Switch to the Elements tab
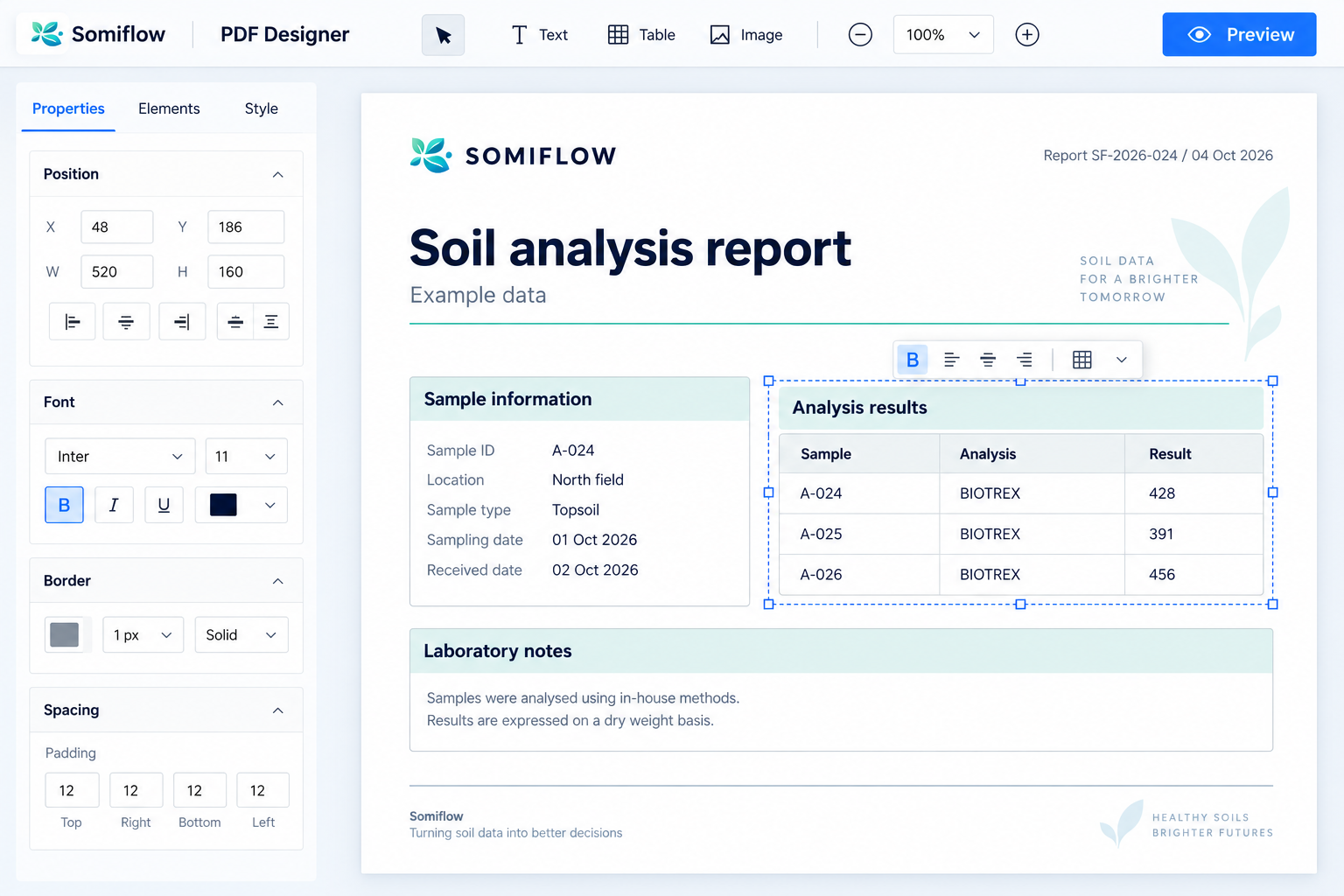Screen dimensions: 1344x896 pos(169,108)
